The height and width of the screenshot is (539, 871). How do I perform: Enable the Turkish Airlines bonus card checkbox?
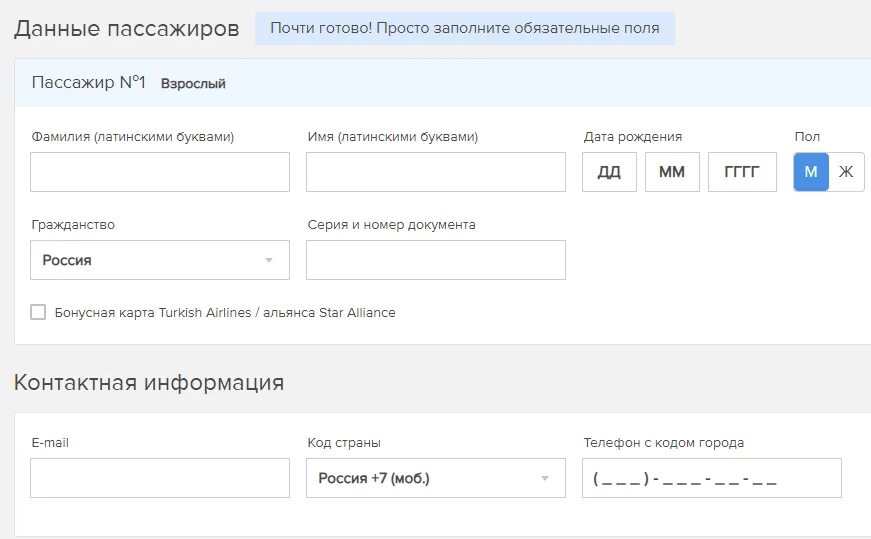pyautogui.click(x=38, y=312)
